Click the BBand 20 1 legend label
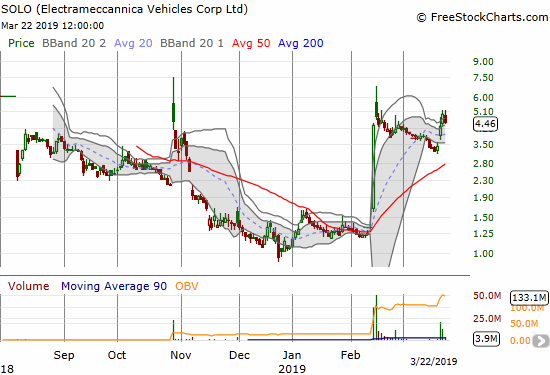The height and width of the screenshot is (375, 550). pos(192,43)
